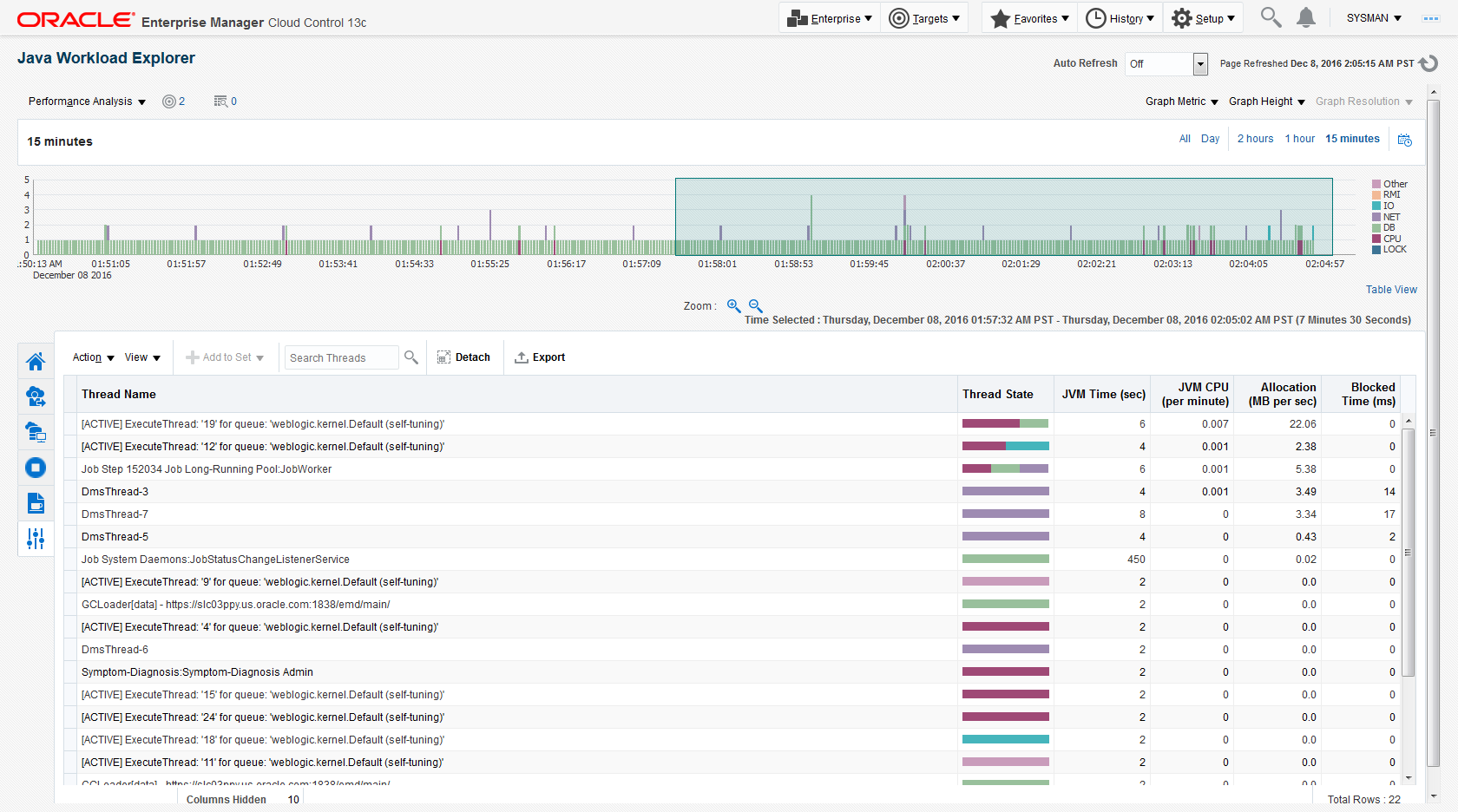This screenshot has width=1458, height=812.
Task: Open the custom time range calendar icon
Action: [1405, 140]
